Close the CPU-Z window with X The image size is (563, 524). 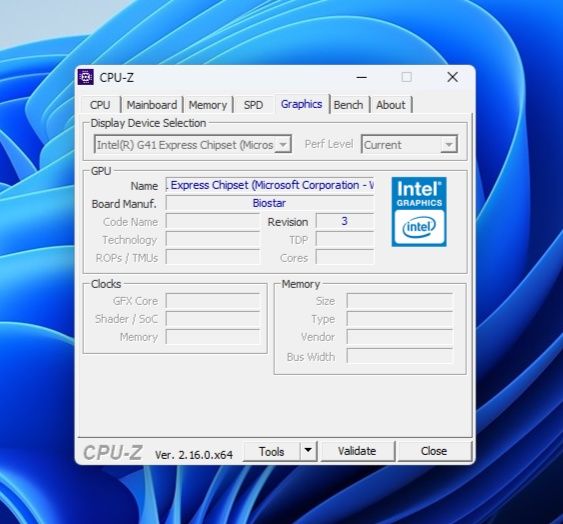point(452,77)
